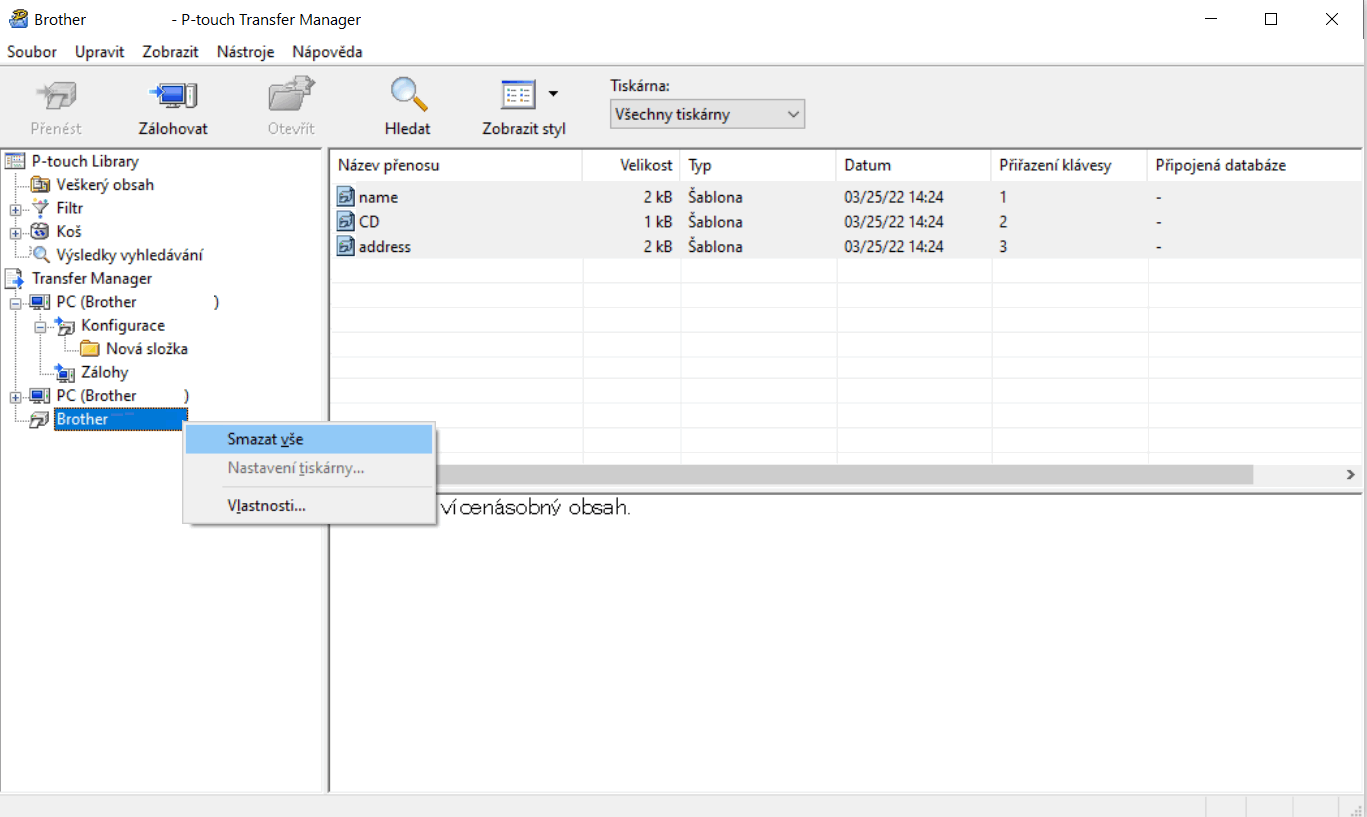Screen dimensions: 1367x817
Task: Sort by Typ column header
Action: point(758,165)
